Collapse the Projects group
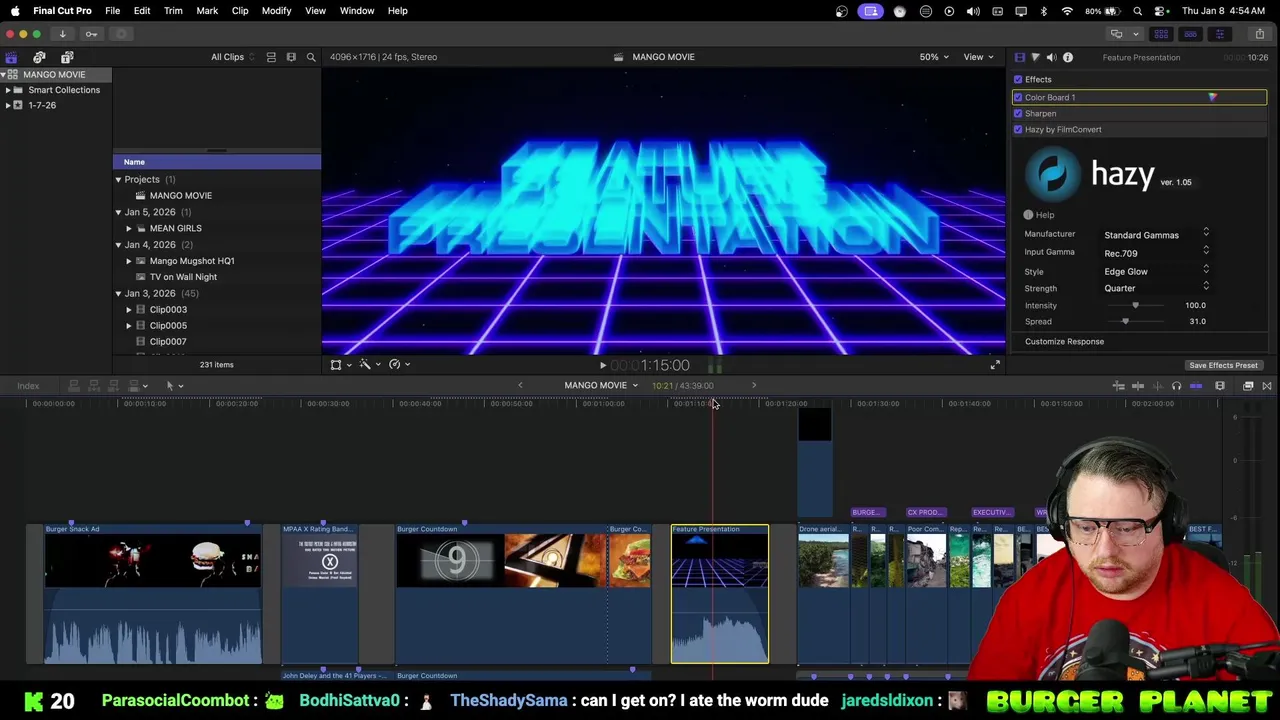Screen dimensions: 1280x720 tap(118, 180)
